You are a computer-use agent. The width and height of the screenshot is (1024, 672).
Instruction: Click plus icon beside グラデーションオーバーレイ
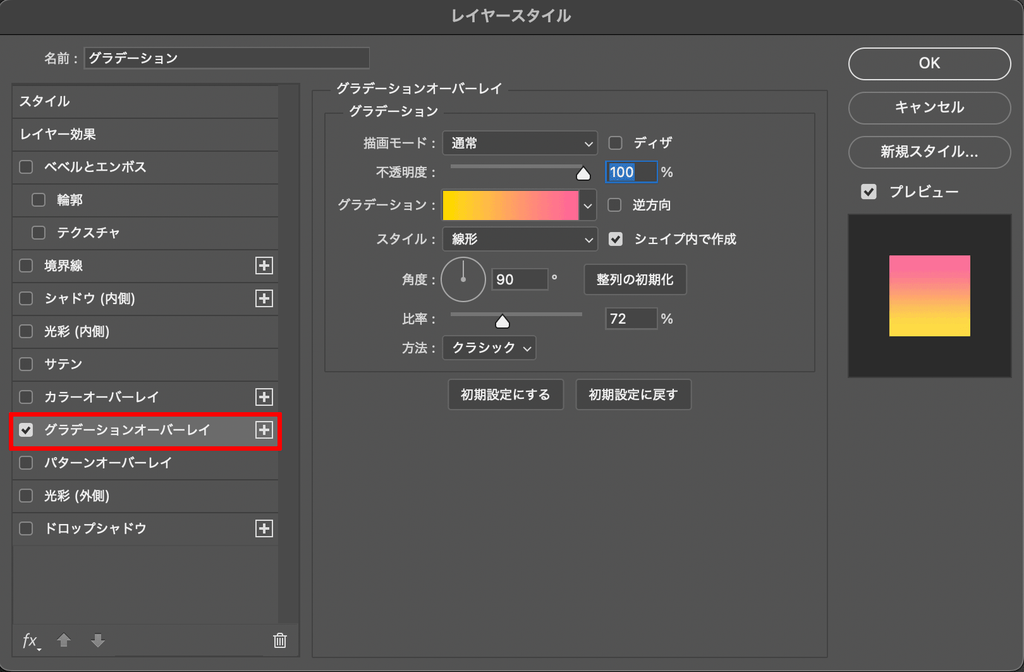264,430
